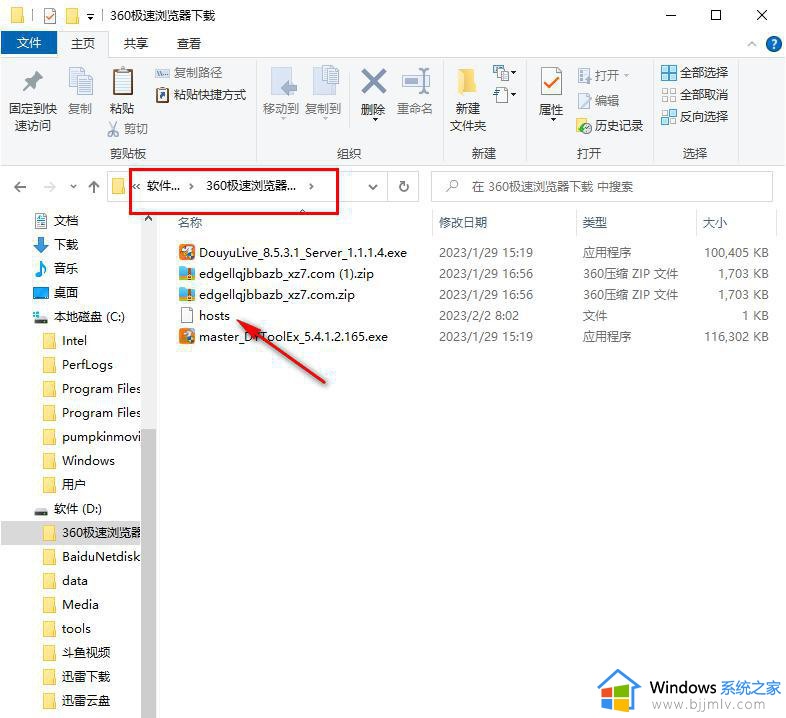
Task: Select 本地磁盘 (C:) drive in tree
Action: 79,317
